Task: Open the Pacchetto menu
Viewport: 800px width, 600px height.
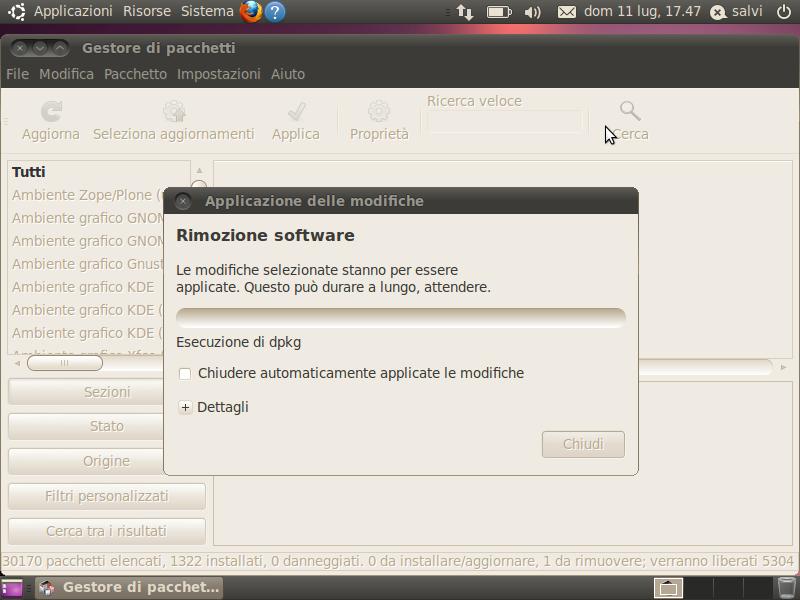Action: tap(135, 74)
